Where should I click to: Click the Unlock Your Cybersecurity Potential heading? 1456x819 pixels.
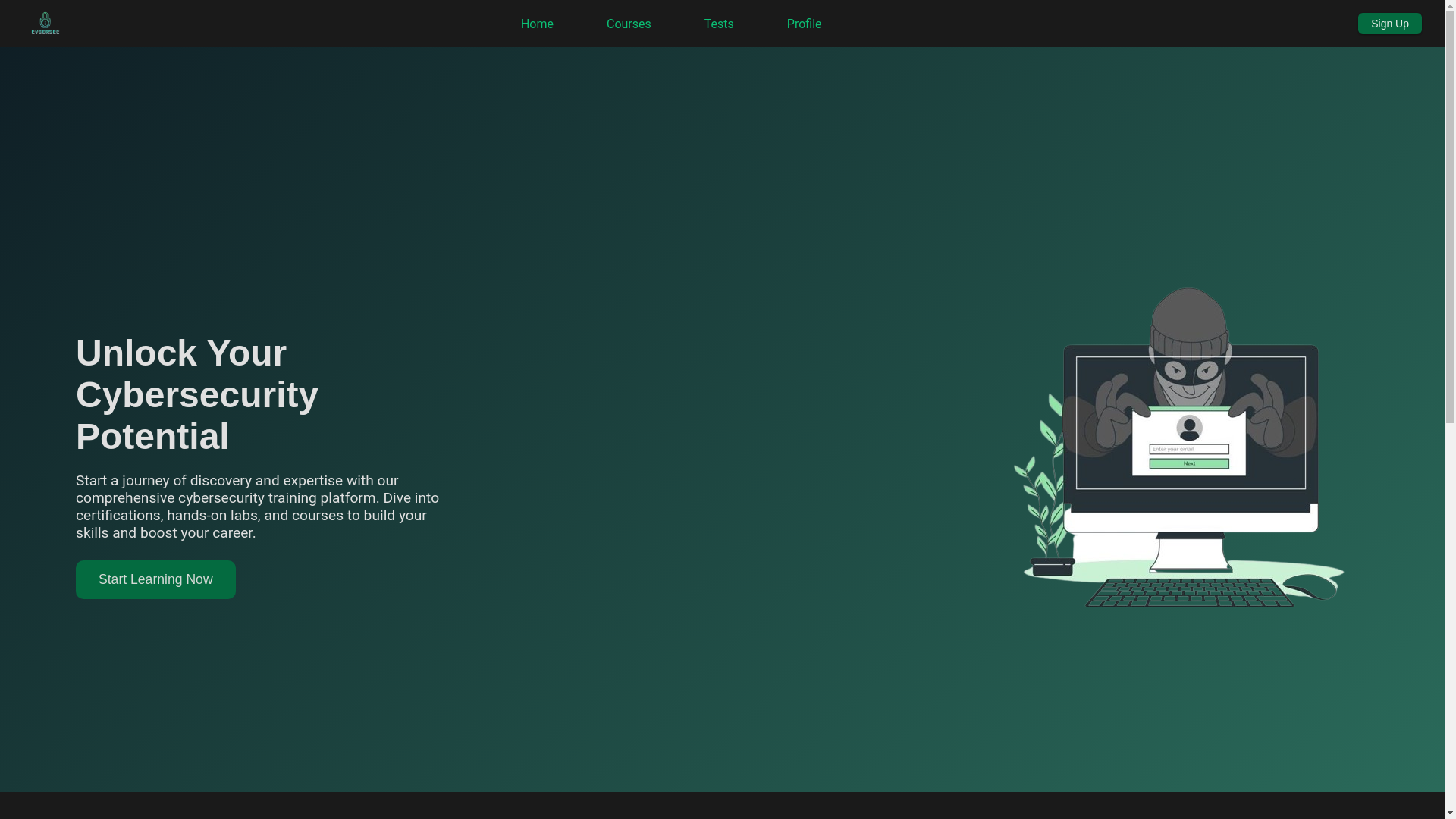coord(197,394)
